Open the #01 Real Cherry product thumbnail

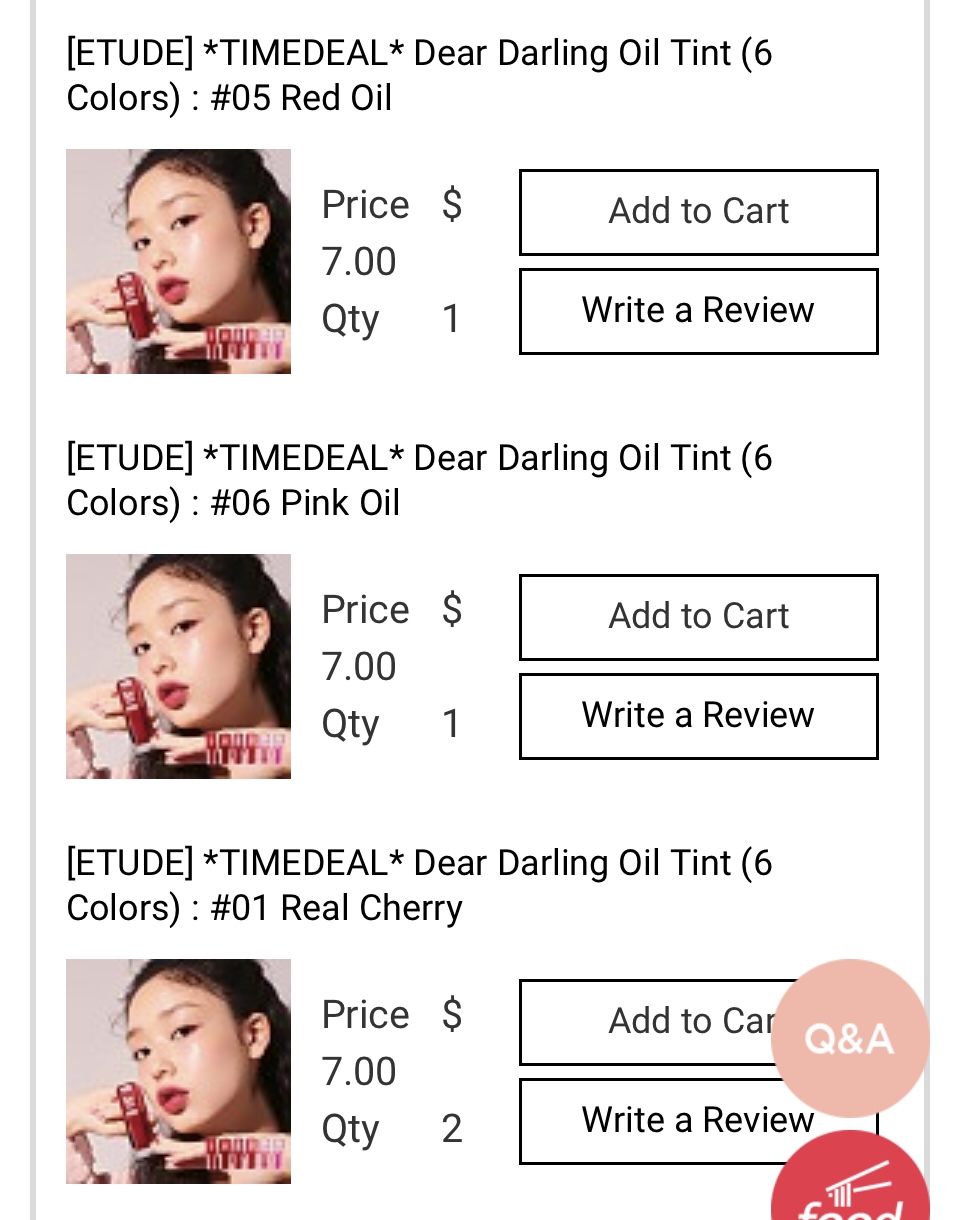pos(178,1071)
